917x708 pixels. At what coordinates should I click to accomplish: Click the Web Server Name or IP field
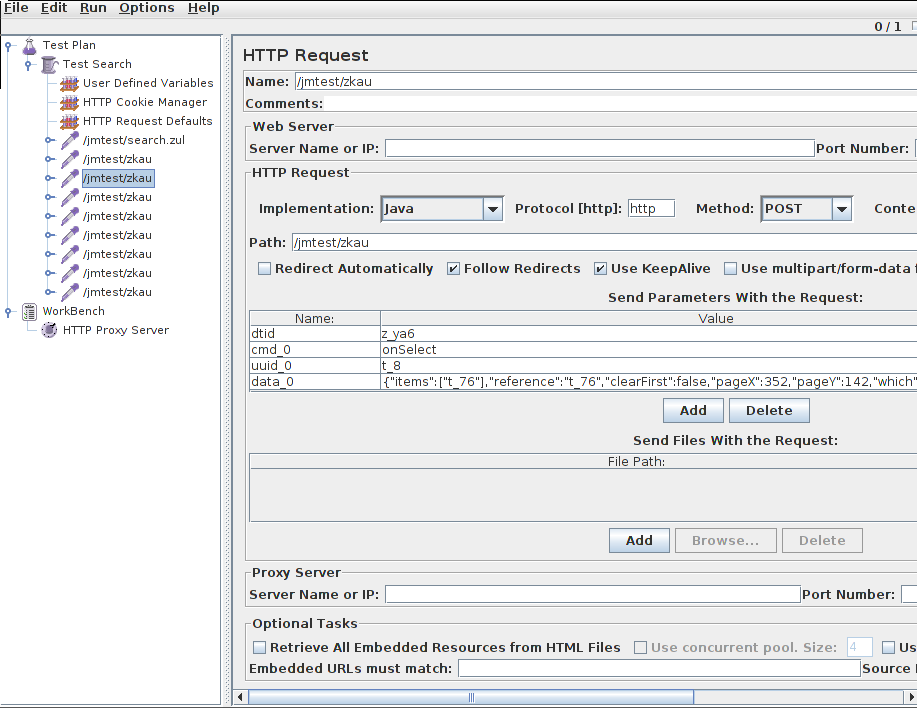[599, 148]
